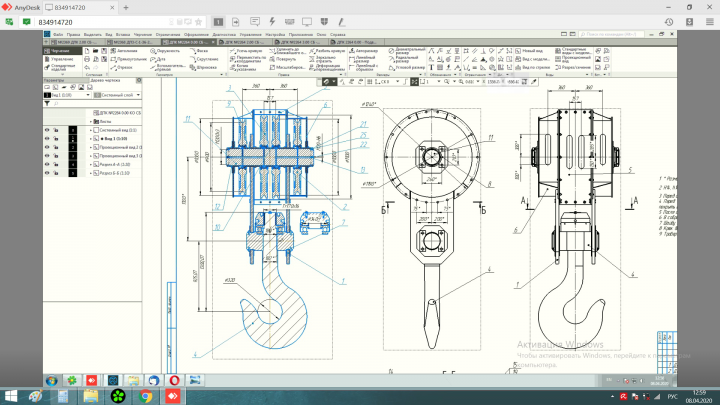Expand the Листы tree node
The image size is (720, 405).
tap(90, 122)
